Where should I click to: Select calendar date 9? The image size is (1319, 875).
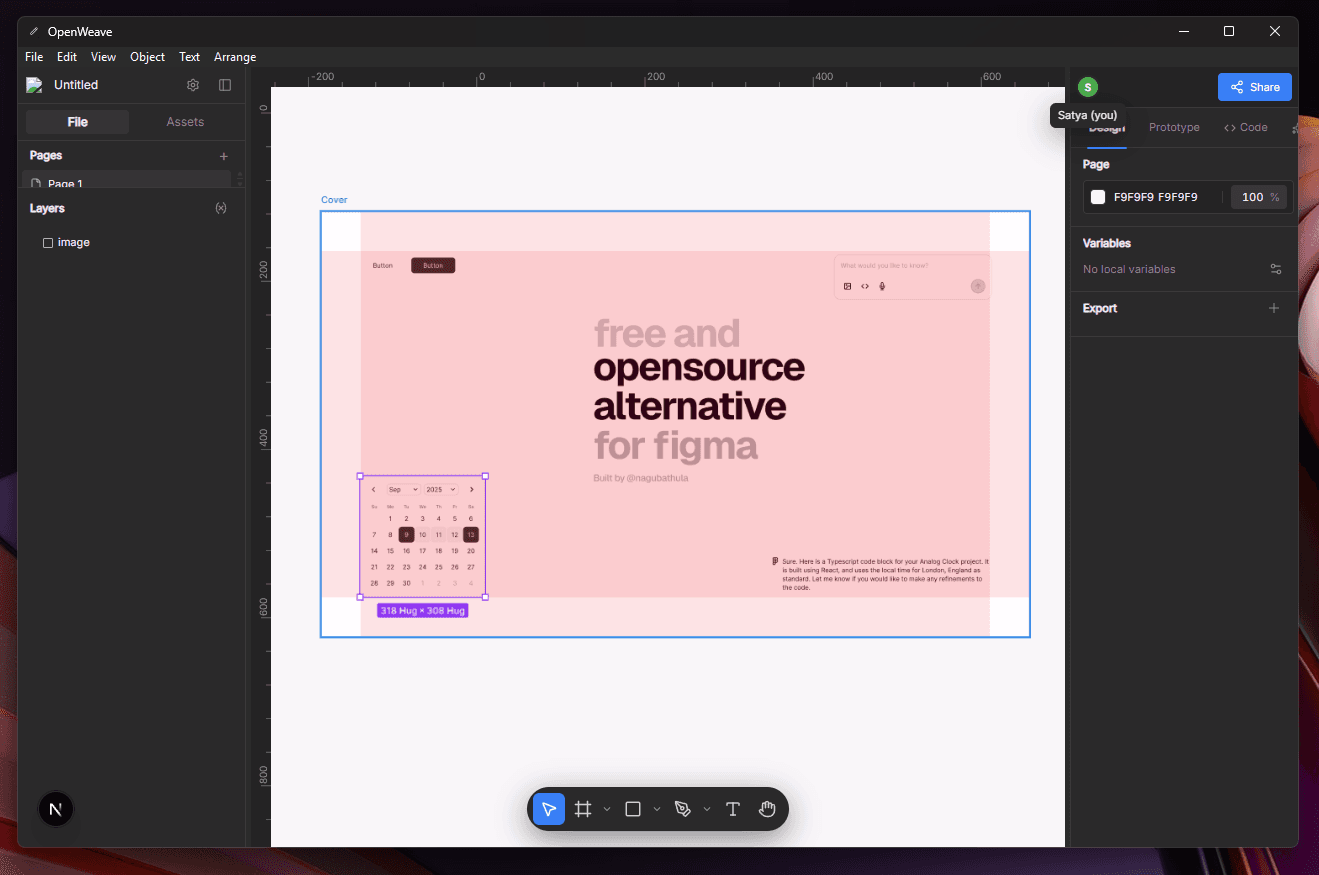pos(406,535)
